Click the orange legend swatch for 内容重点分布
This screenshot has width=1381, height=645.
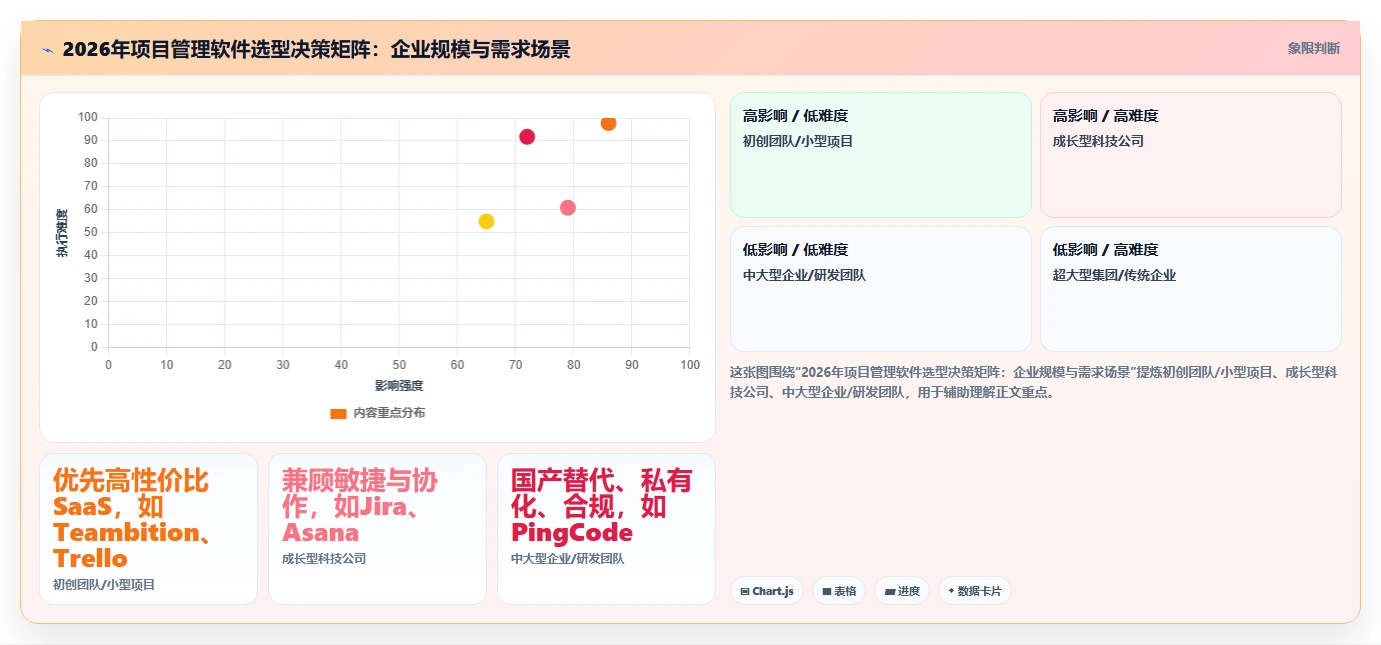tap(338, 413)
